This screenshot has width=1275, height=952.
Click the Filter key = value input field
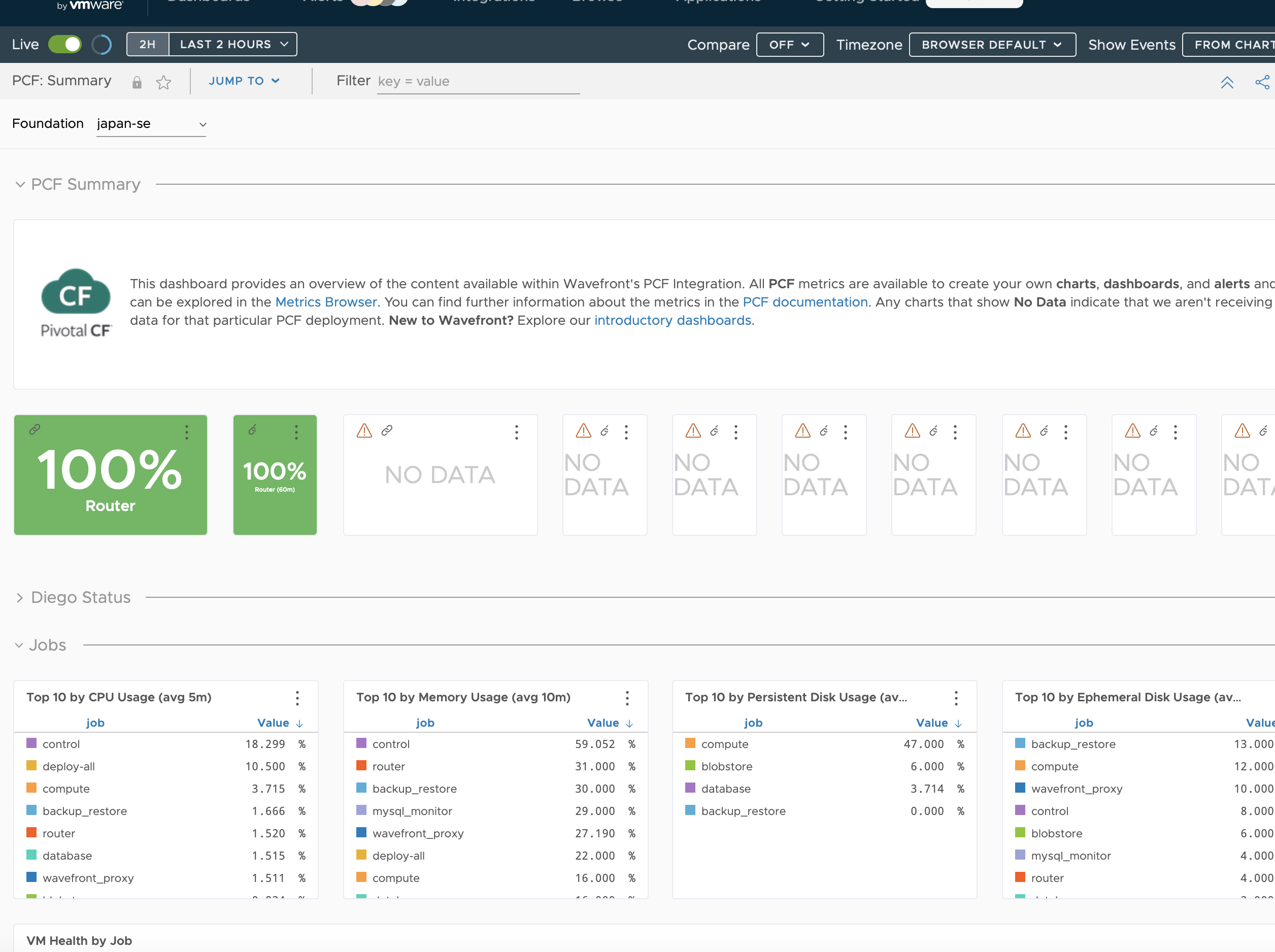coord(478,81)
